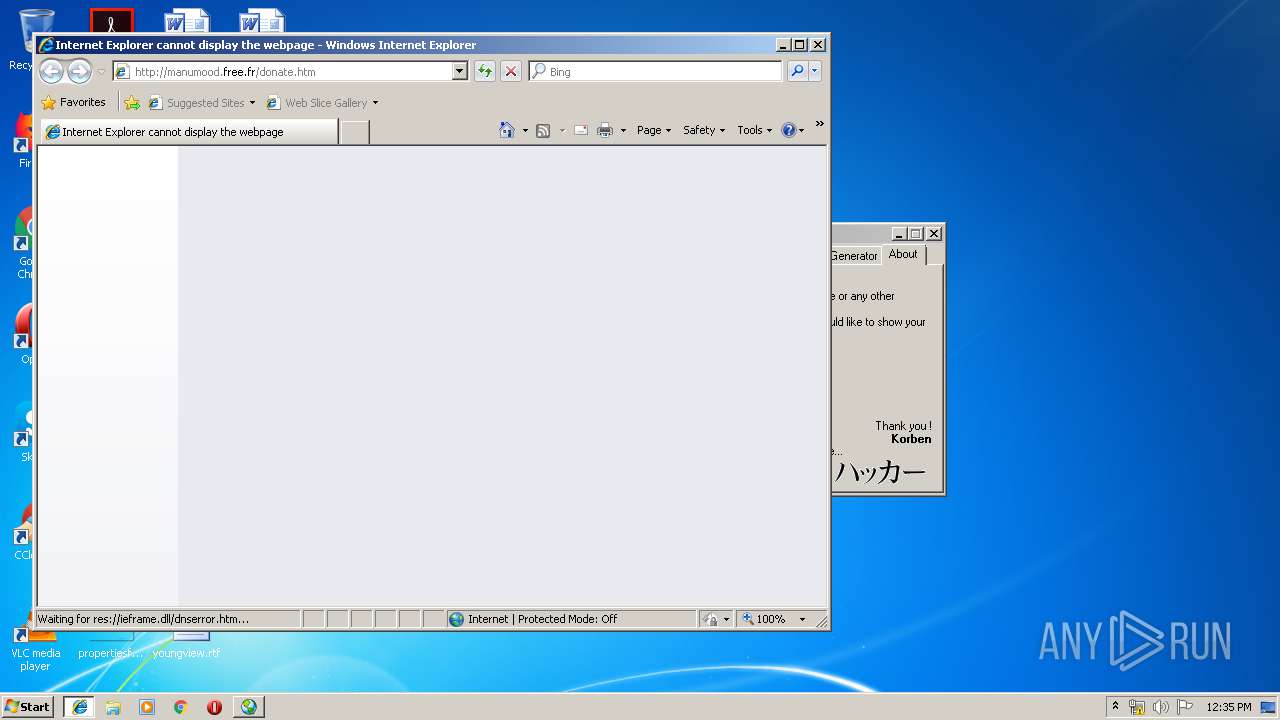This screenshot has height=720, width=1280.
Task: Click the IE window resize grip corner
Action: click(821, 621)
